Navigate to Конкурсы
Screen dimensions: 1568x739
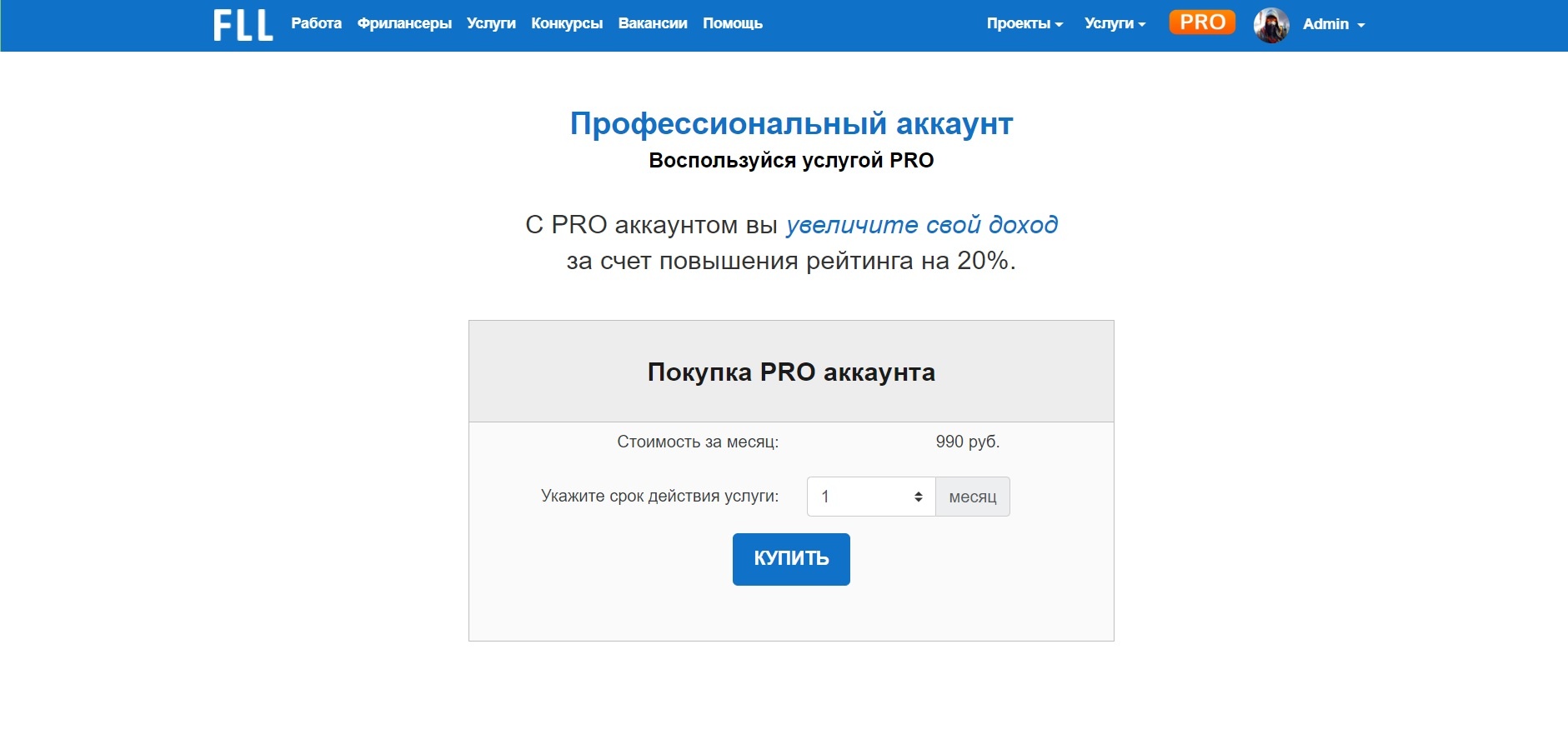[567, 23]
